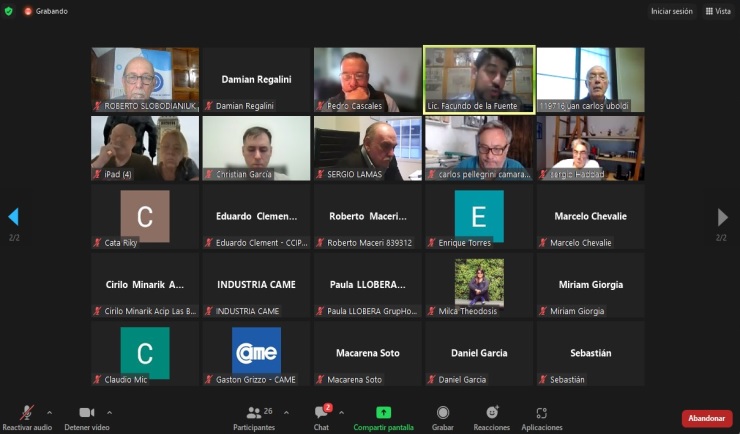The image size is (740, 434).
Task: Click the green Compartir pantalla icon
Action: click(383, 413)
